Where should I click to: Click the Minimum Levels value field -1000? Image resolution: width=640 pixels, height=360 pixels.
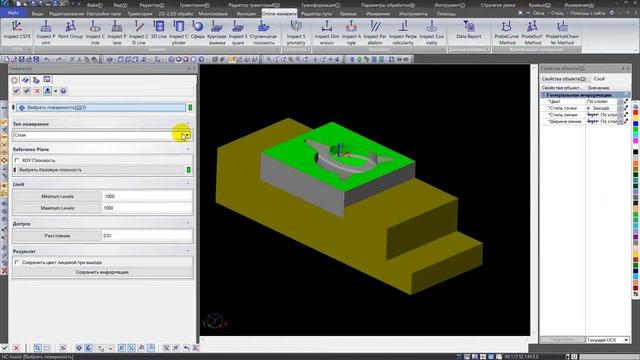(x=147, y=196)
